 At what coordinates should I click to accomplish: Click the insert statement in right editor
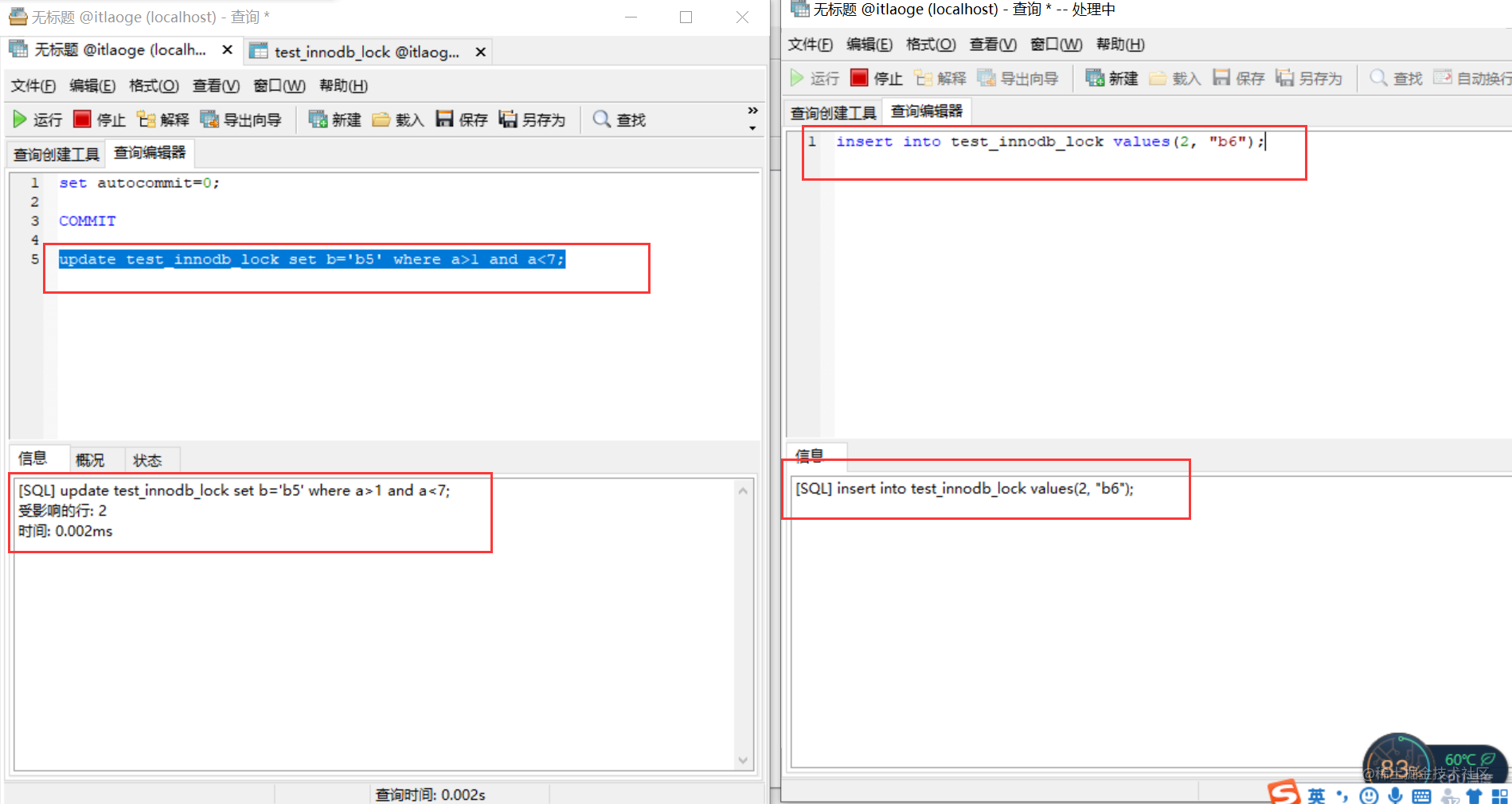[x=1049, y=142]
